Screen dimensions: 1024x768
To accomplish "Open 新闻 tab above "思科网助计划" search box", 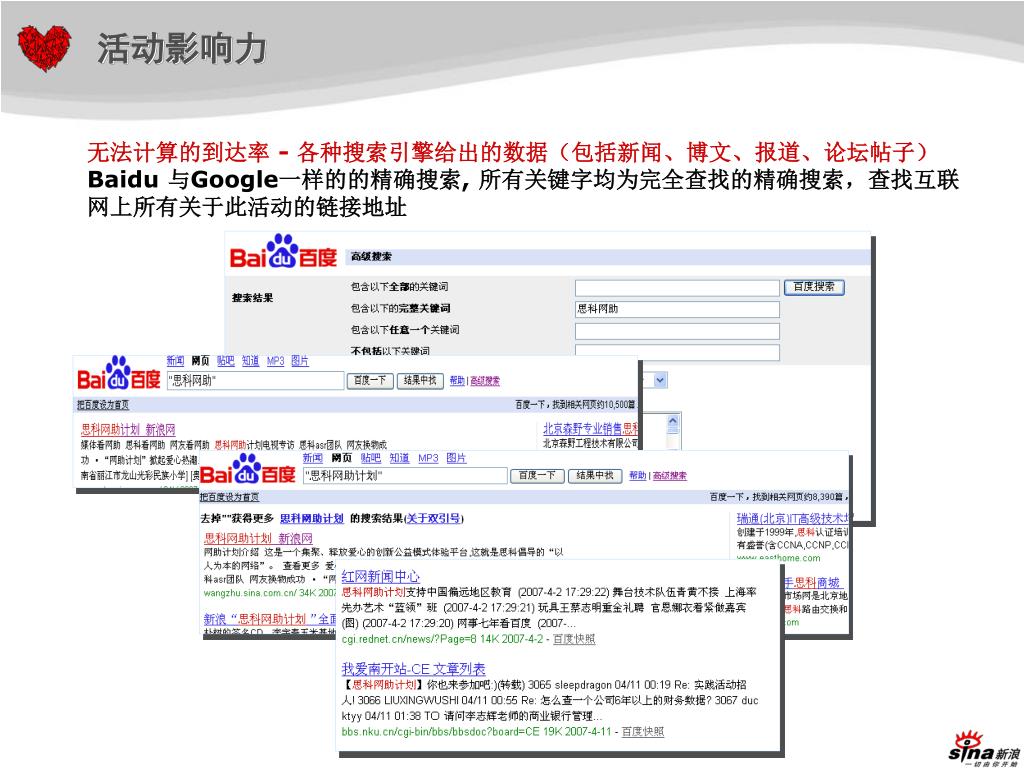I will 313,458.
